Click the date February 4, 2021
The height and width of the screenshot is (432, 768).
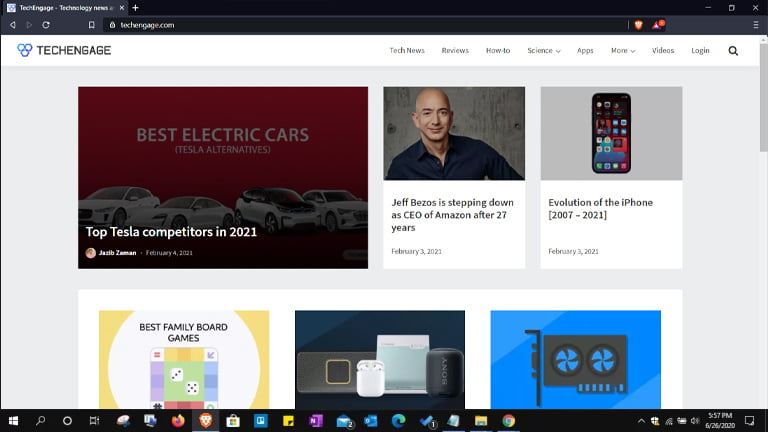pos(169,253)
